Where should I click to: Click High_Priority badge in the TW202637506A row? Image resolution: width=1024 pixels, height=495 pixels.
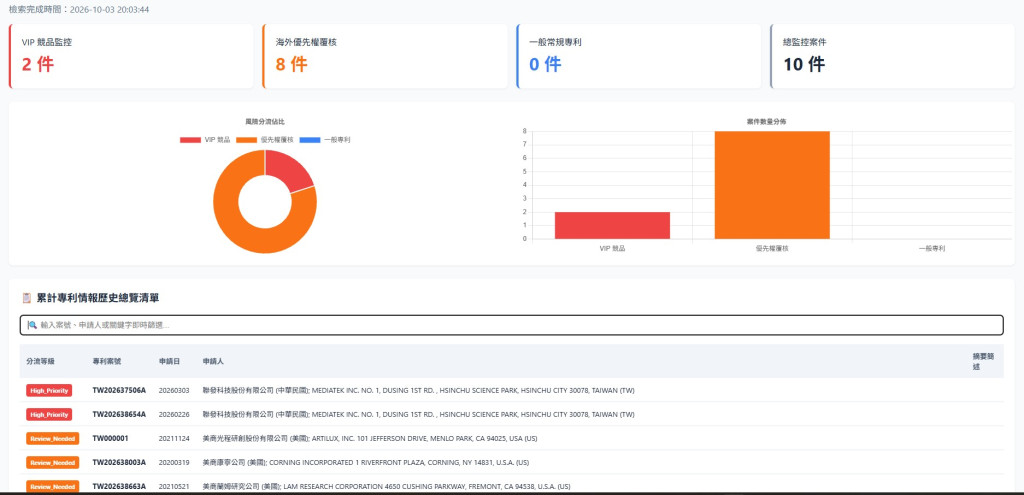(49, 390)
